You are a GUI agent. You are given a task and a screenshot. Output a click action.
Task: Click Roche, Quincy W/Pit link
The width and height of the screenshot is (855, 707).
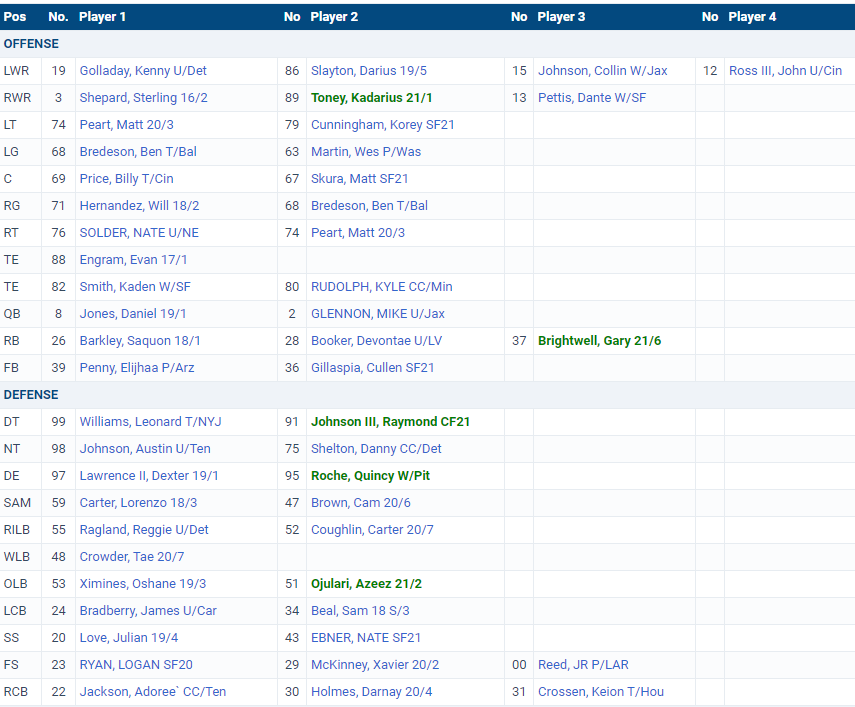point(370,476)
